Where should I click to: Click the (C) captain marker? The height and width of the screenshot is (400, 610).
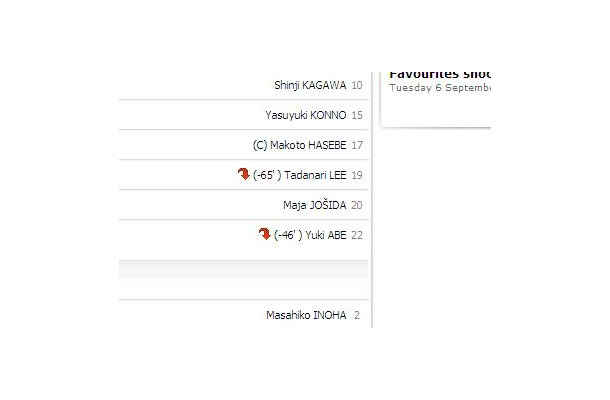(260, 145)
